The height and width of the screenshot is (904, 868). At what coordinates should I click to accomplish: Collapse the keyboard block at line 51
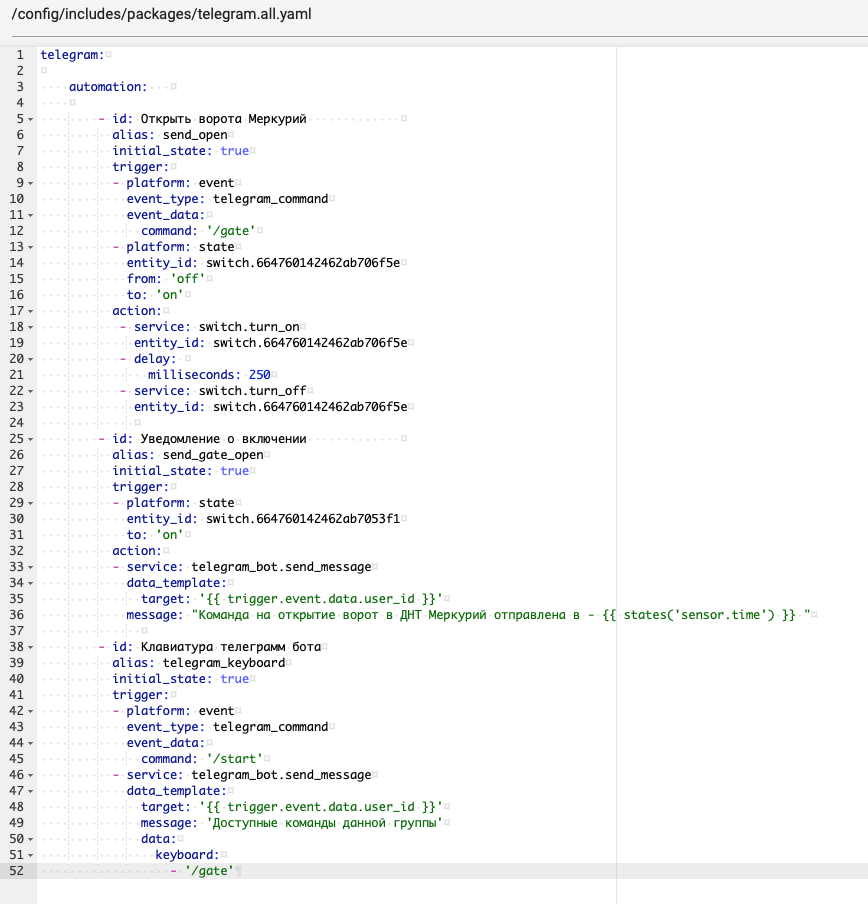31,855
